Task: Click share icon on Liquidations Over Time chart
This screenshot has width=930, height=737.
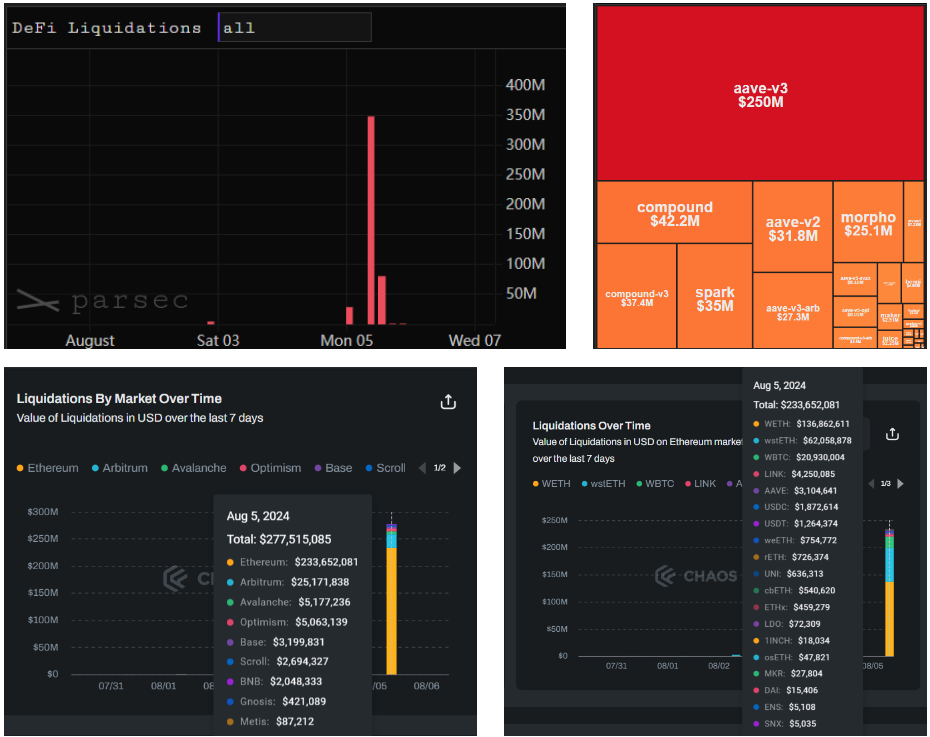Action: pos(893,434)
